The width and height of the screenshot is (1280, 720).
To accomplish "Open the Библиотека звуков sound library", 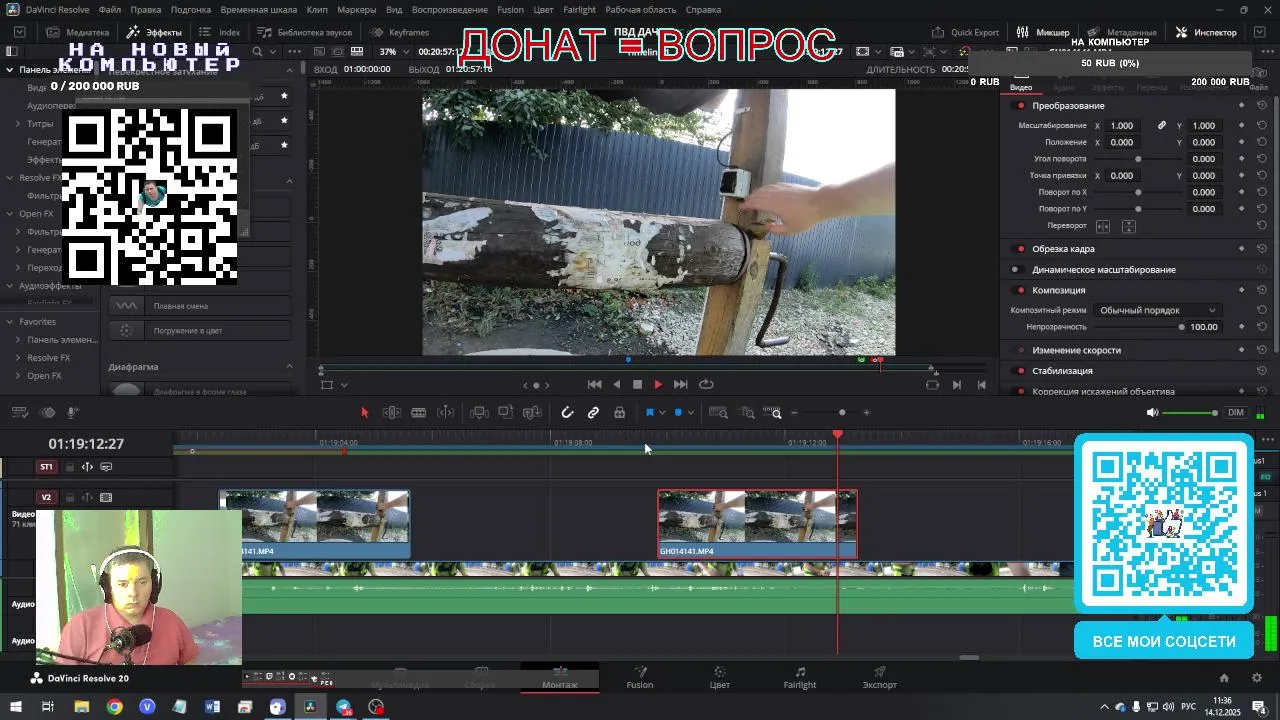I will pyautogui.click(x=305, y=32).
